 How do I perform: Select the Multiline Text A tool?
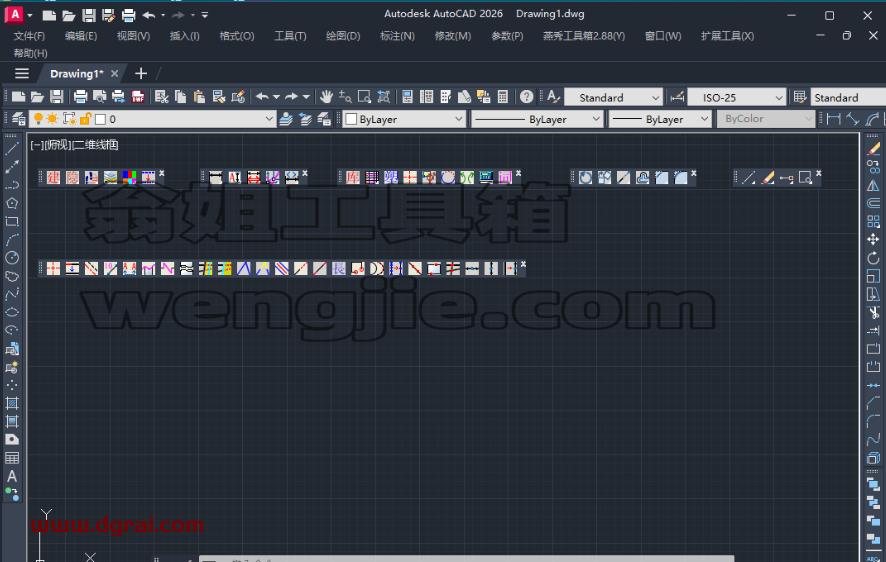12,476
